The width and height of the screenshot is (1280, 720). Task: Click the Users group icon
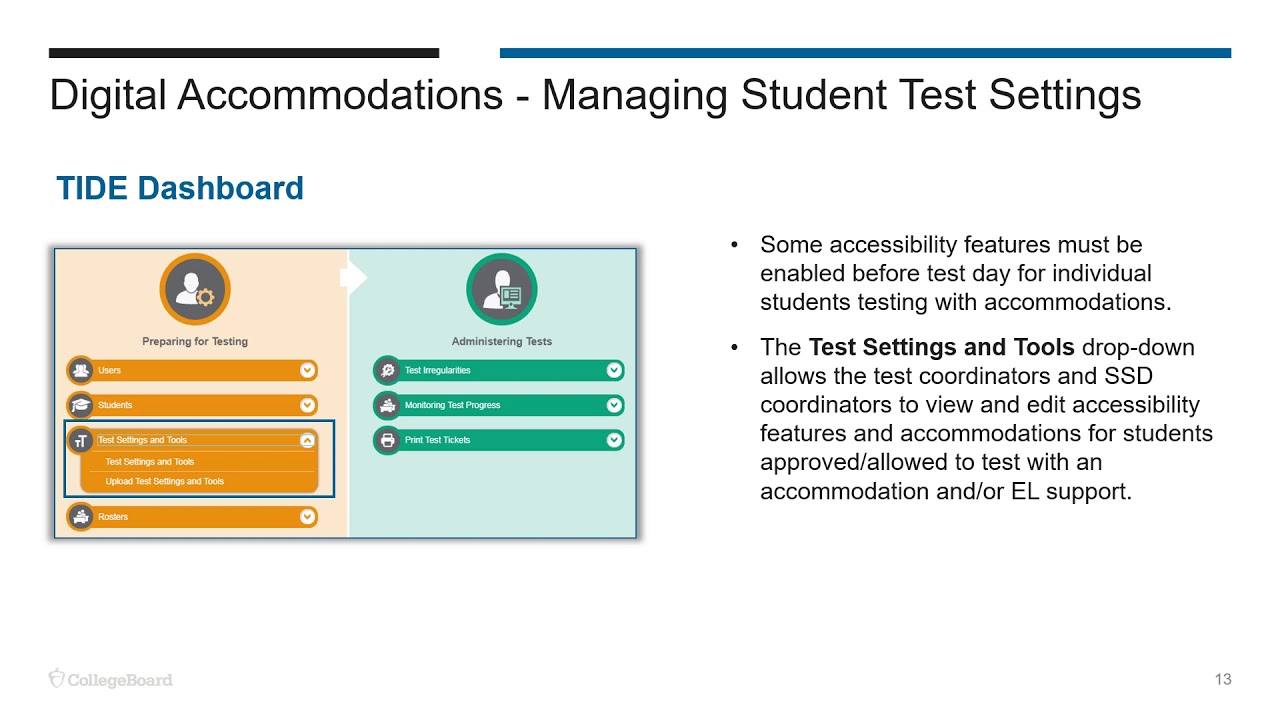80,371
